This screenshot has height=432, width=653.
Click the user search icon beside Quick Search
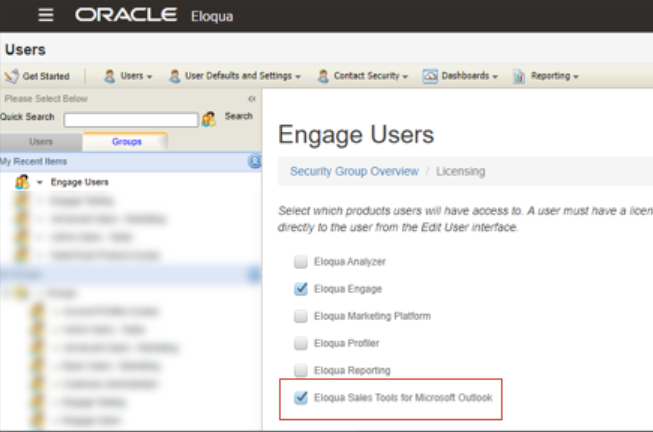[209, 119]
